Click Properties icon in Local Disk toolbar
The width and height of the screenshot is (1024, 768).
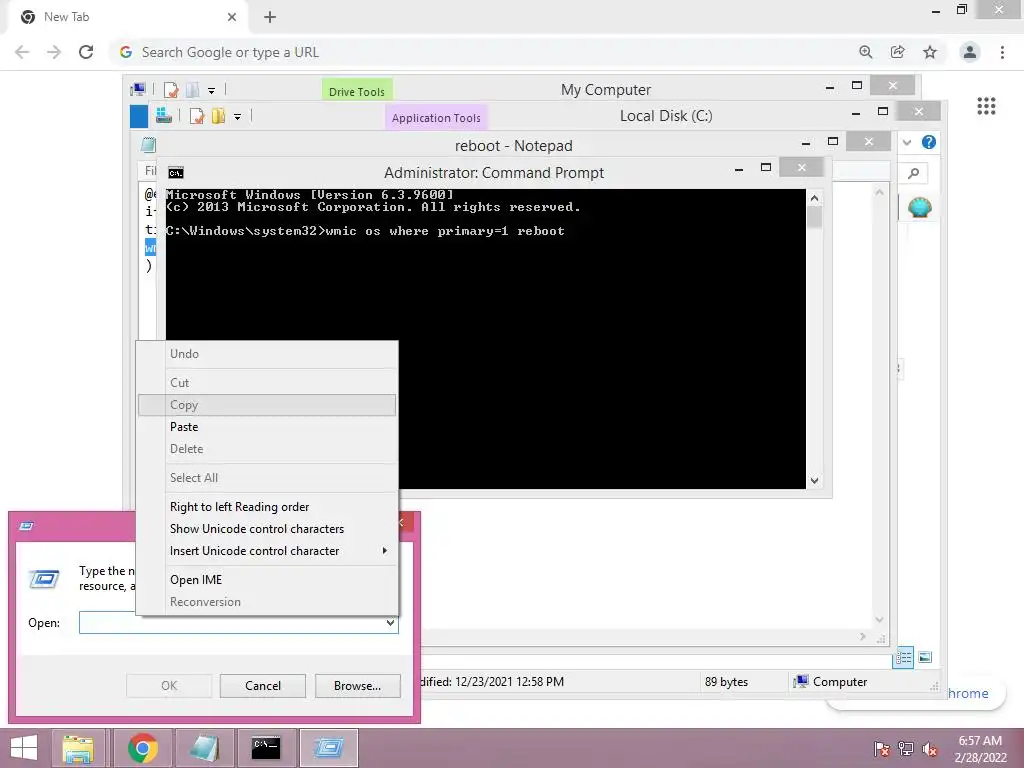click(197, 116)
